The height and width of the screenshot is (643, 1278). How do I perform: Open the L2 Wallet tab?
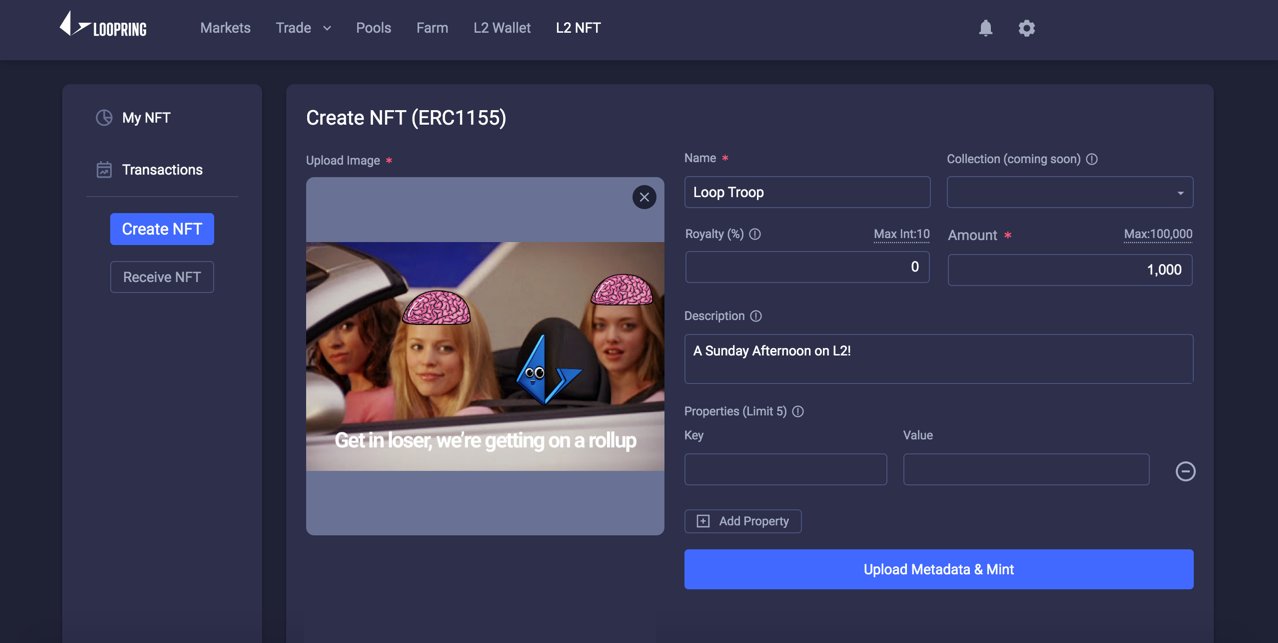point(502,28)
